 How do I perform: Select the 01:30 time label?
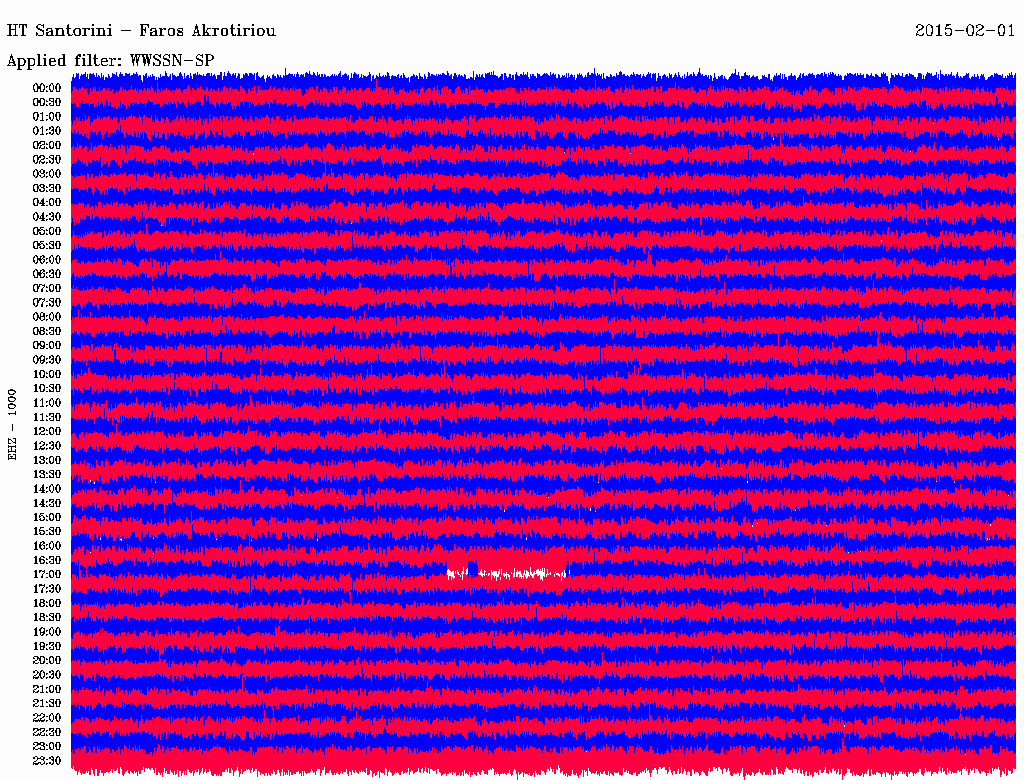[47, 131]
